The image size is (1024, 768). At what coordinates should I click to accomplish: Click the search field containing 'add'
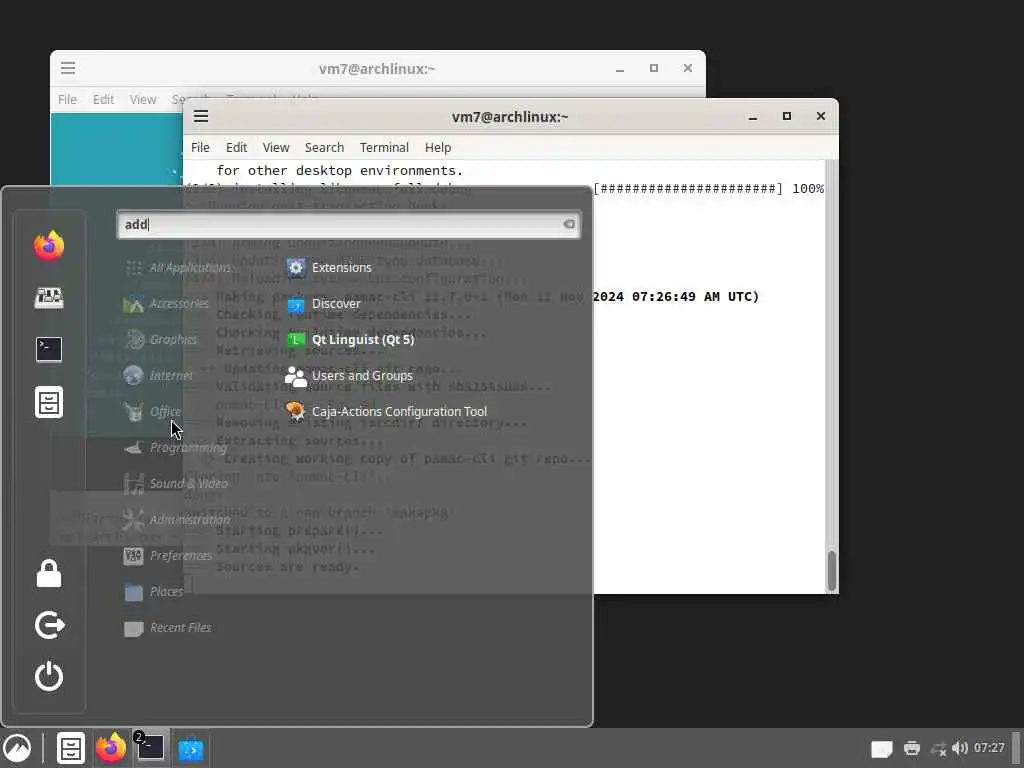[348, 224]
